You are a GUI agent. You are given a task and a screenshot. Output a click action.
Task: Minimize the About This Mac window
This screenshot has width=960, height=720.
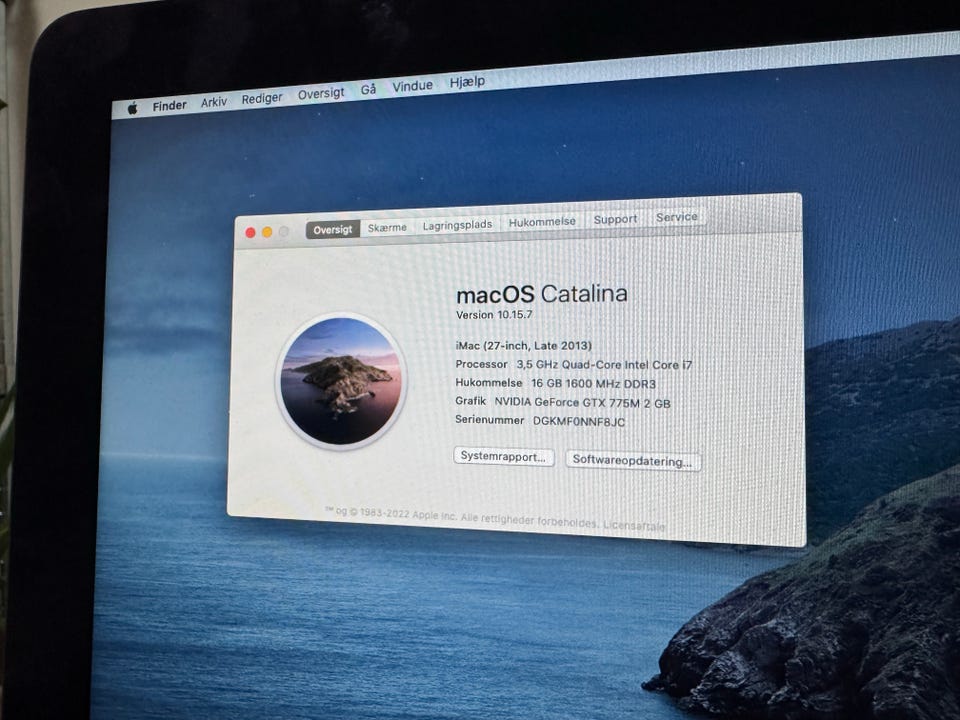(x=267, y=232)
